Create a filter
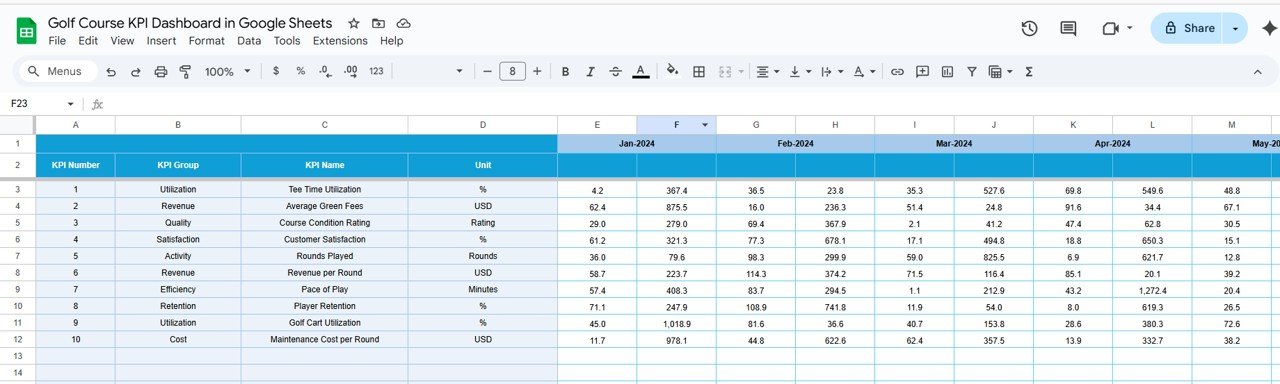 point(971,72)
